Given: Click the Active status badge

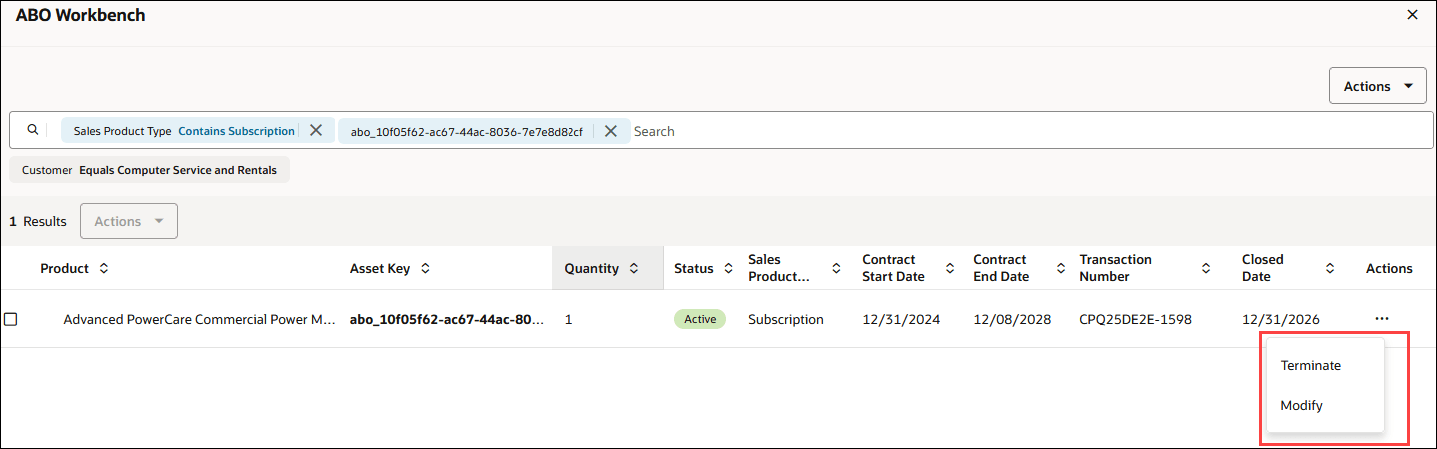Looking at the screenshot, I should point(700,319).
